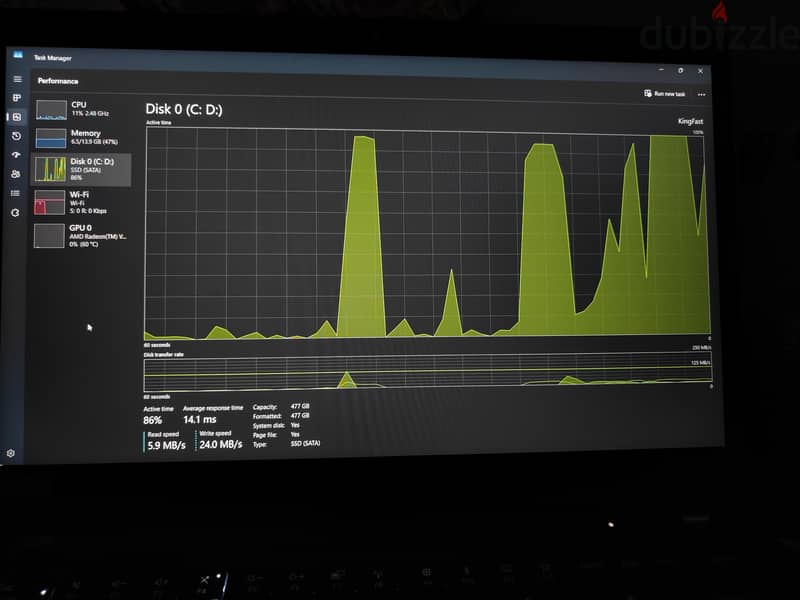Screen dimensions: 800x600
Task: Click the Disk 0 (C: D:) heading
Action: point(184,109)
